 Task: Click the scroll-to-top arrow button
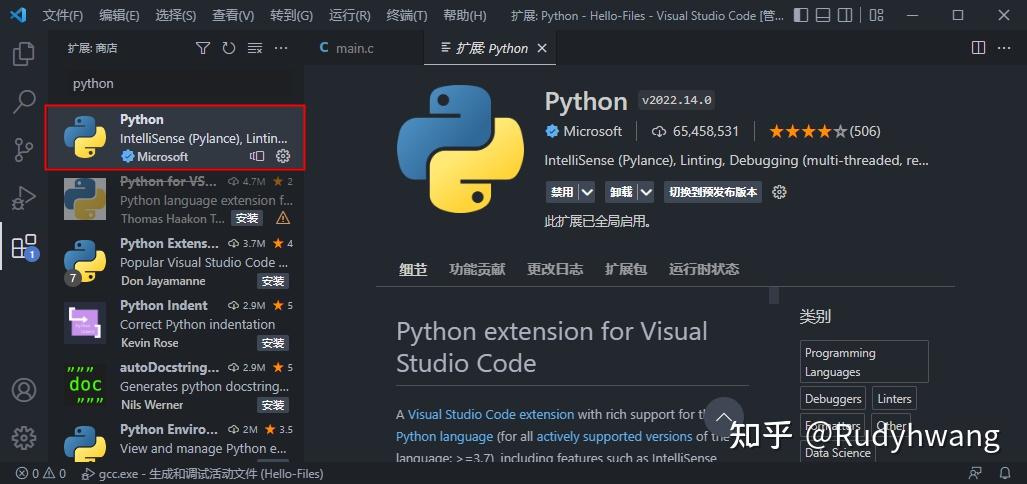724,417
